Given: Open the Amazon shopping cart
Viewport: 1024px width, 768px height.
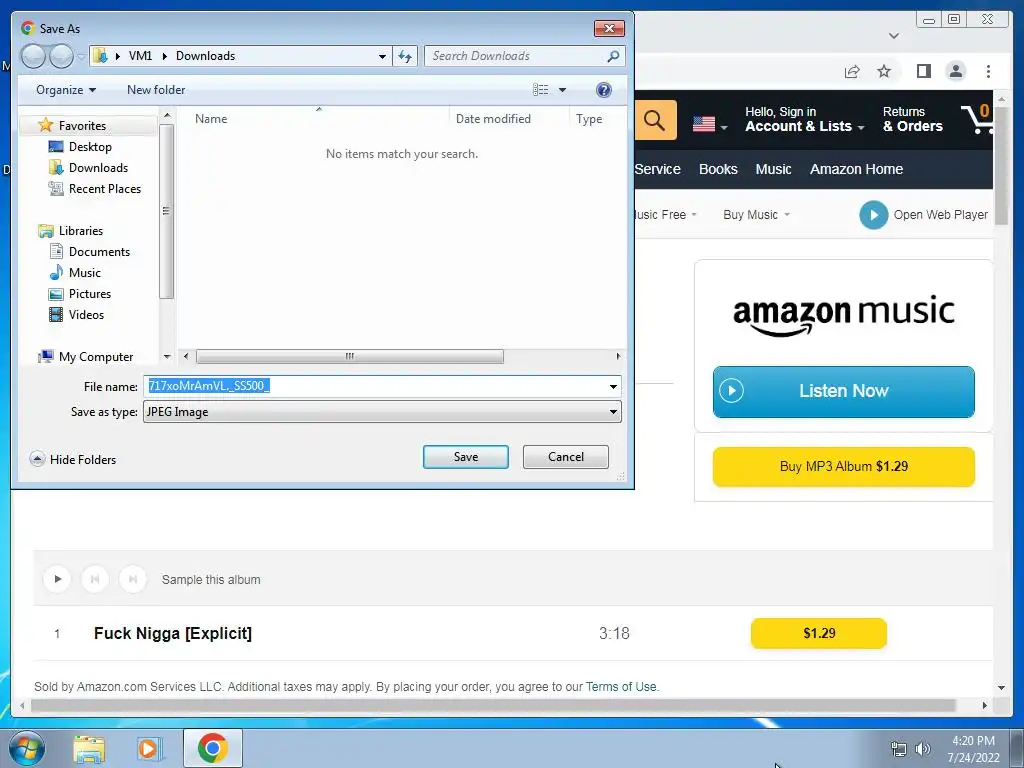Looking at the screenshot, I should [x=978, y=120].
